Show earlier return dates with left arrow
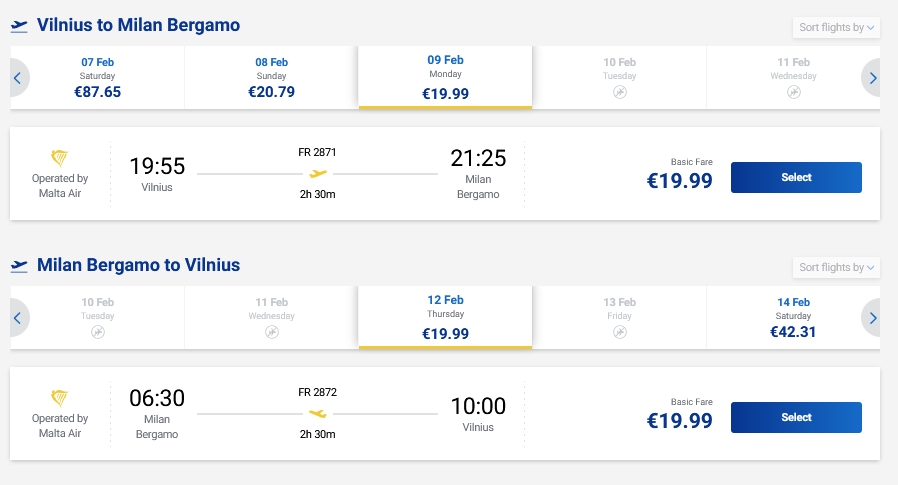This screenshot has width=898, height=485. [x=18, y=318]
